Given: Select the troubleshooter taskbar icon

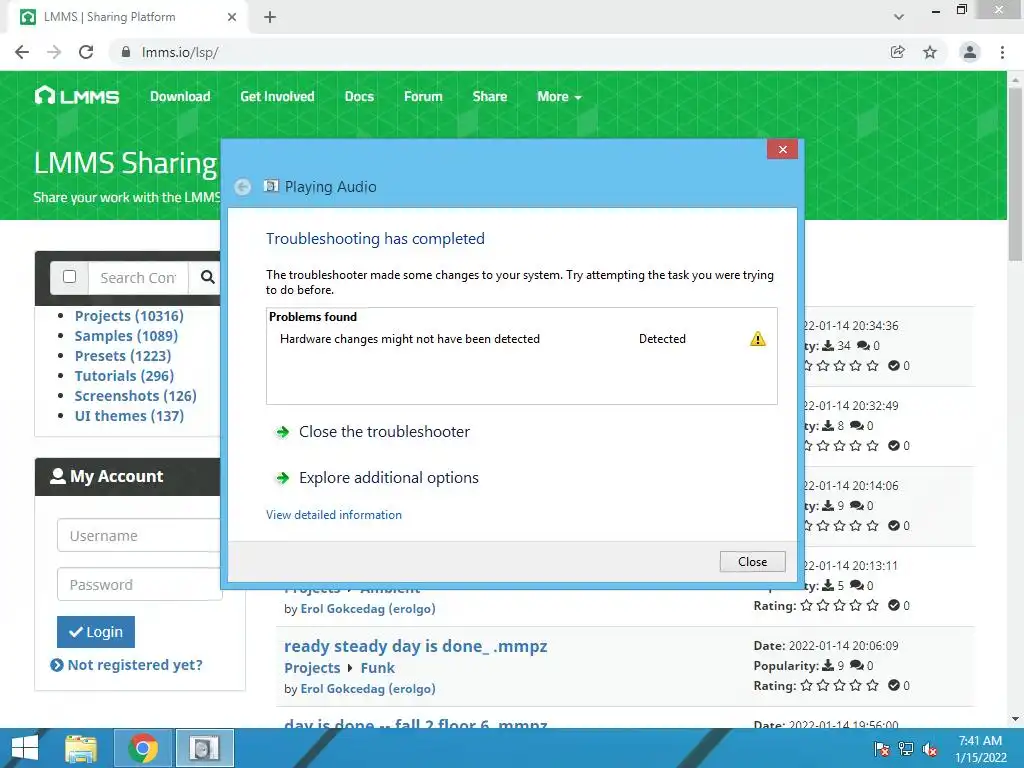Looking at the screenshot, I should tap(205, 748).
